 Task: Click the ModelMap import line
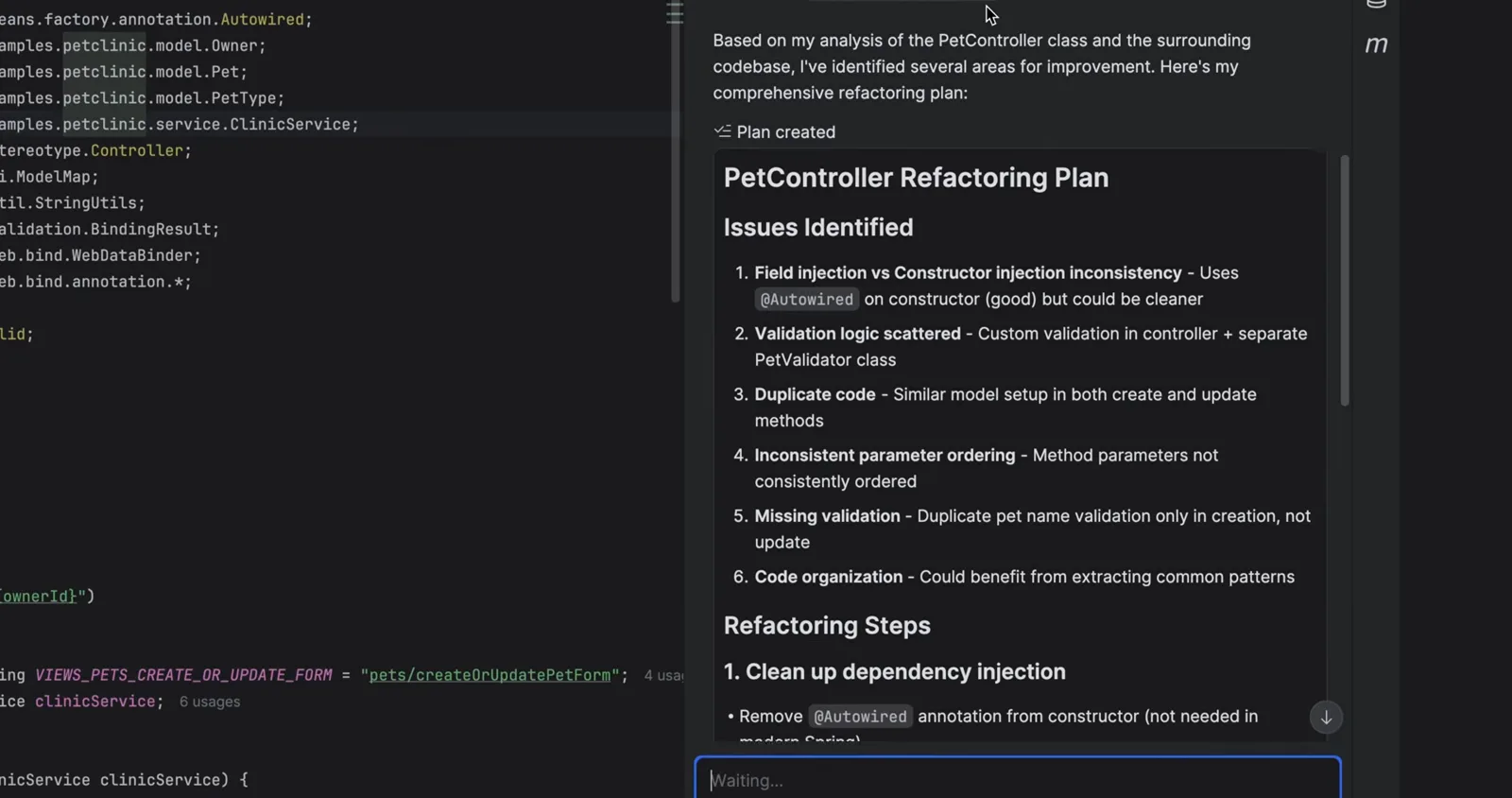[49, 177]
